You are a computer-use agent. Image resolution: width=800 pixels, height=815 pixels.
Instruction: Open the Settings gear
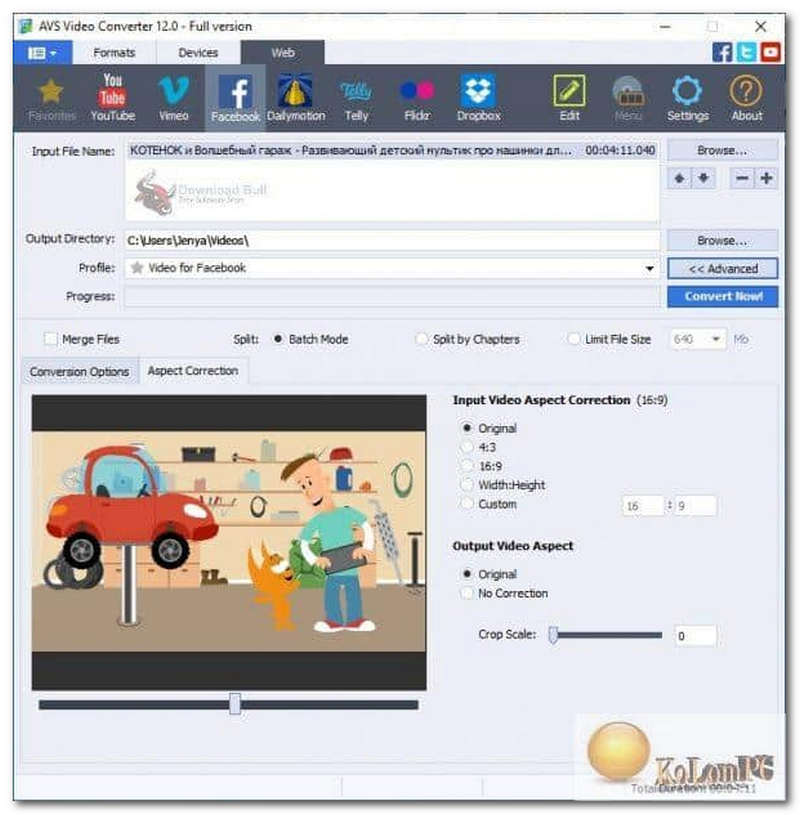687,96
